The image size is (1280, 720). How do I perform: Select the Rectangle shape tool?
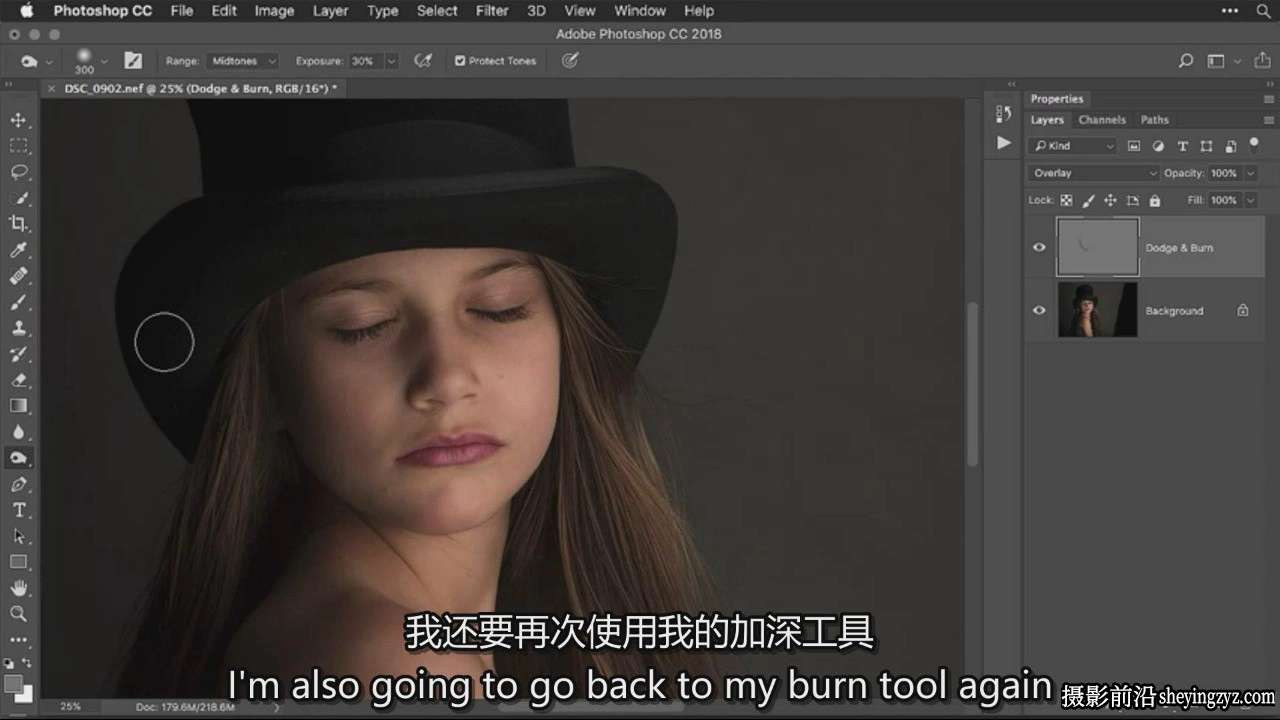click(18, 562)
